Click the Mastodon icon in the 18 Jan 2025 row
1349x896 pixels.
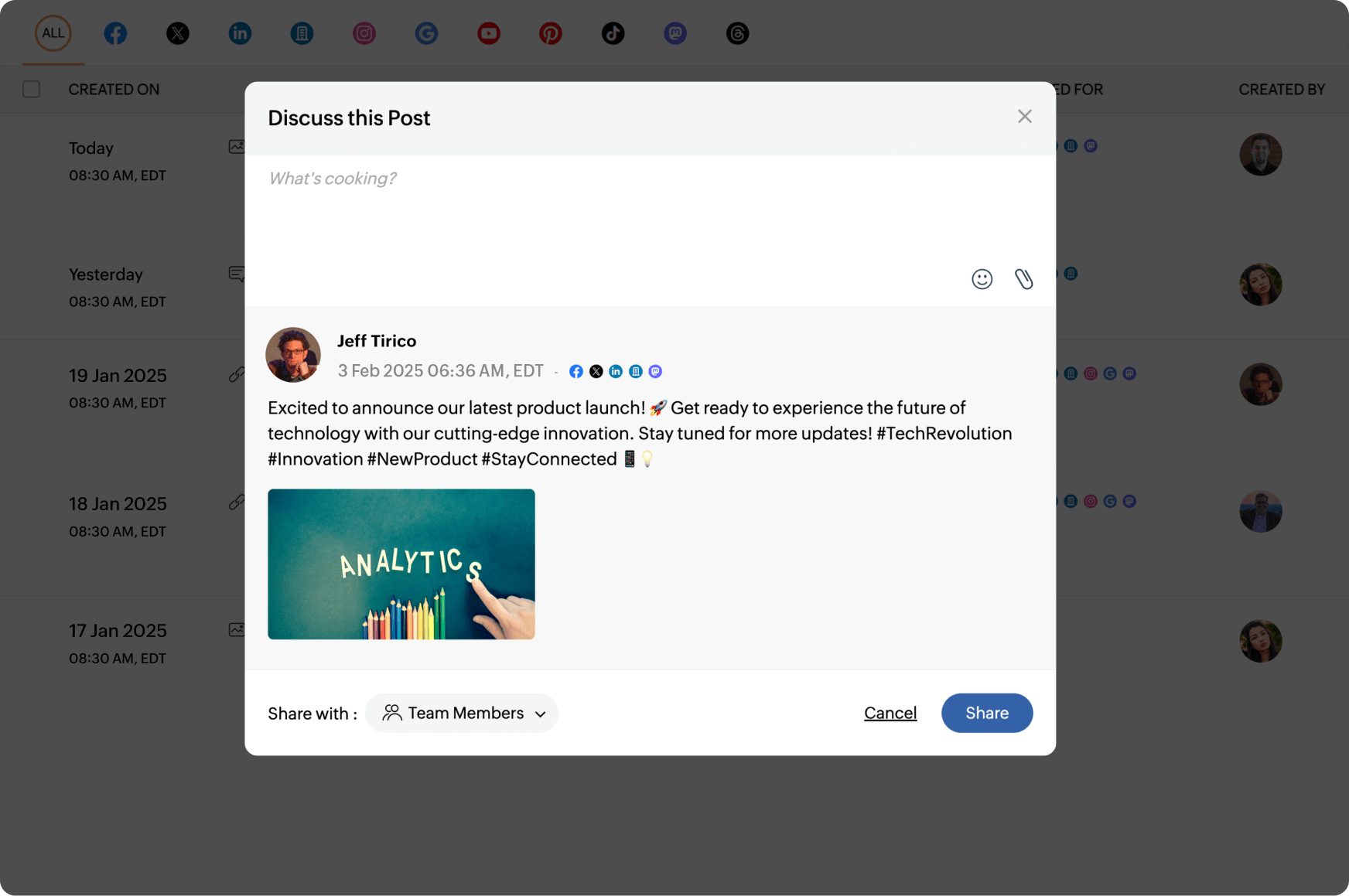coord(1129,502)
